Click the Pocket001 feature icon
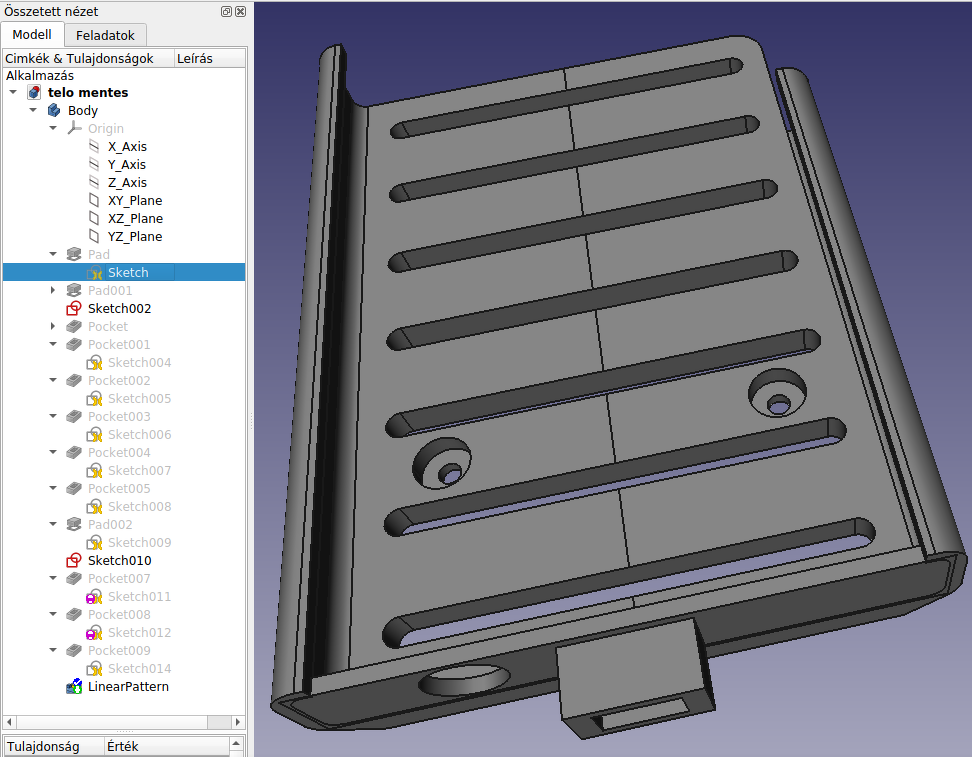This screenshot has height=757, width=972. [74, 344]
